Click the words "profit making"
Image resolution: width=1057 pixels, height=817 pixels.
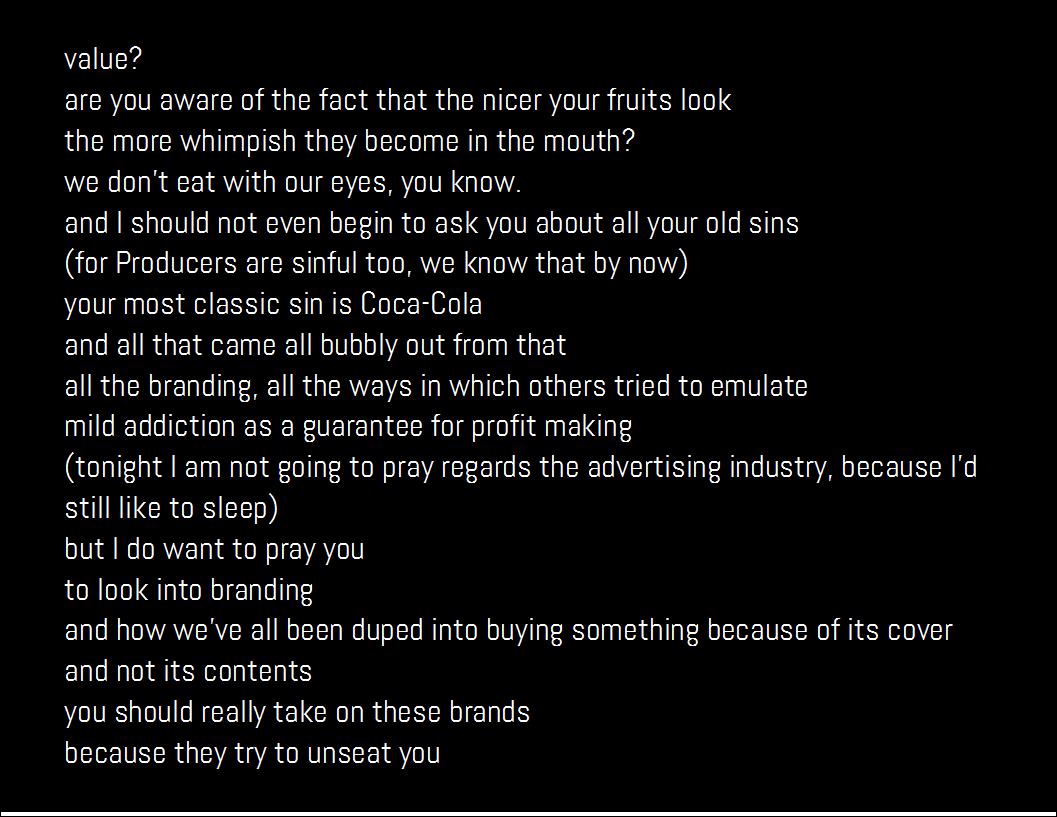click(551, 427)
